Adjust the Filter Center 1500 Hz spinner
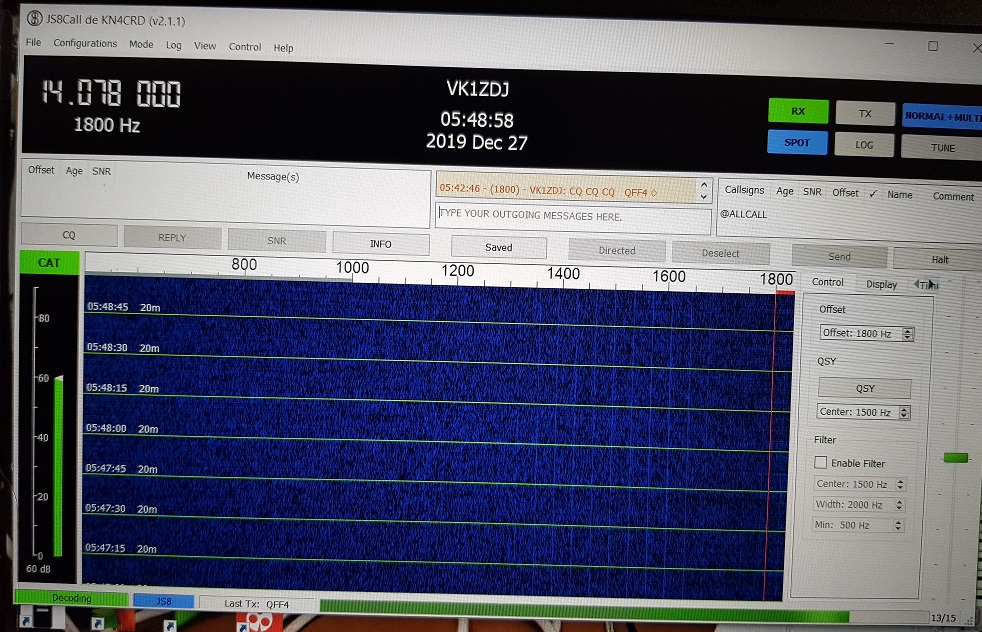This screenshot has width=982, height=632. pyautogui.click(x=860, y=484)
